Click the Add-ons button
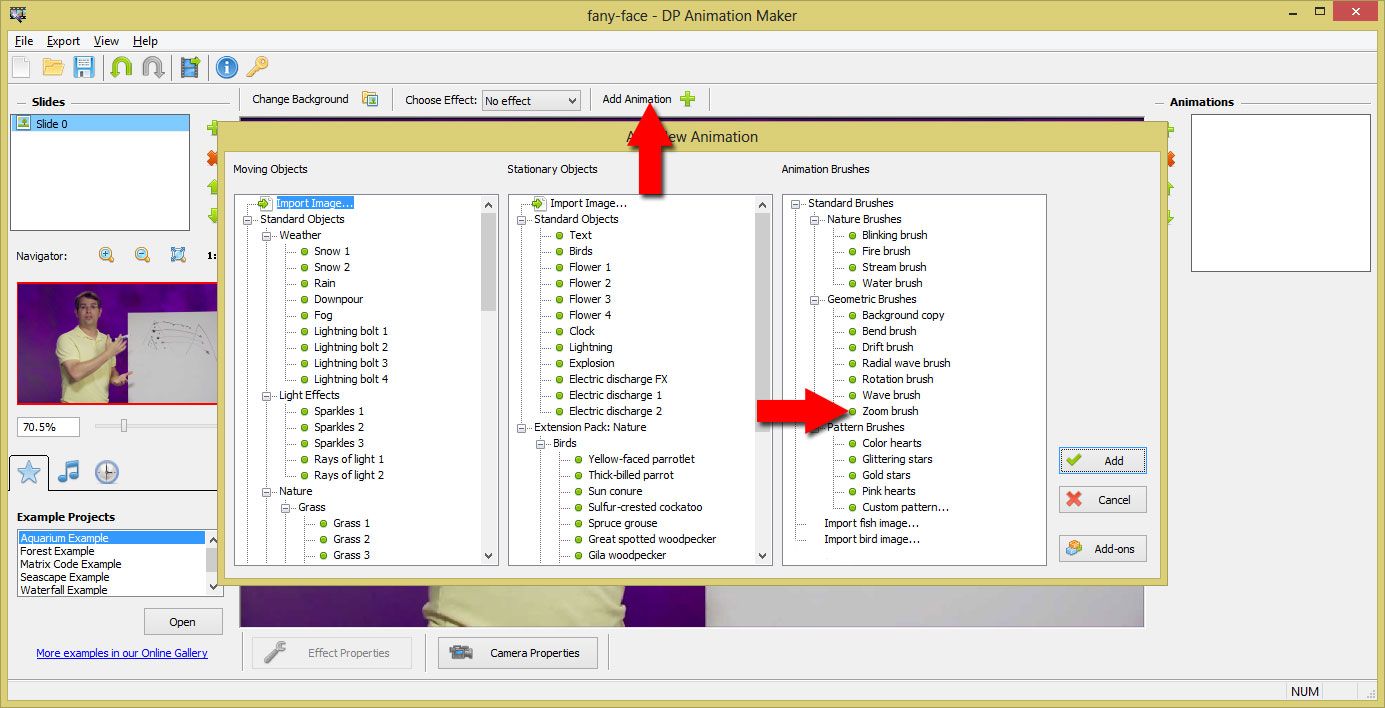Image resolution: width=1385 pixels, height=708 pixels. [1103, 548]
